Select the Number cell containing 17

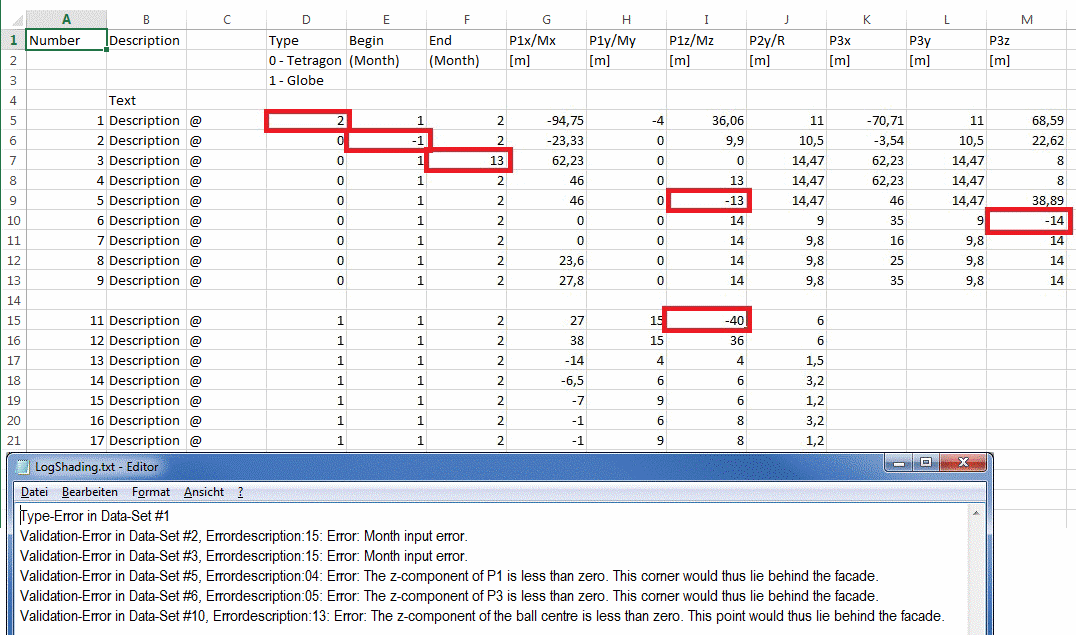click(66, 441)
